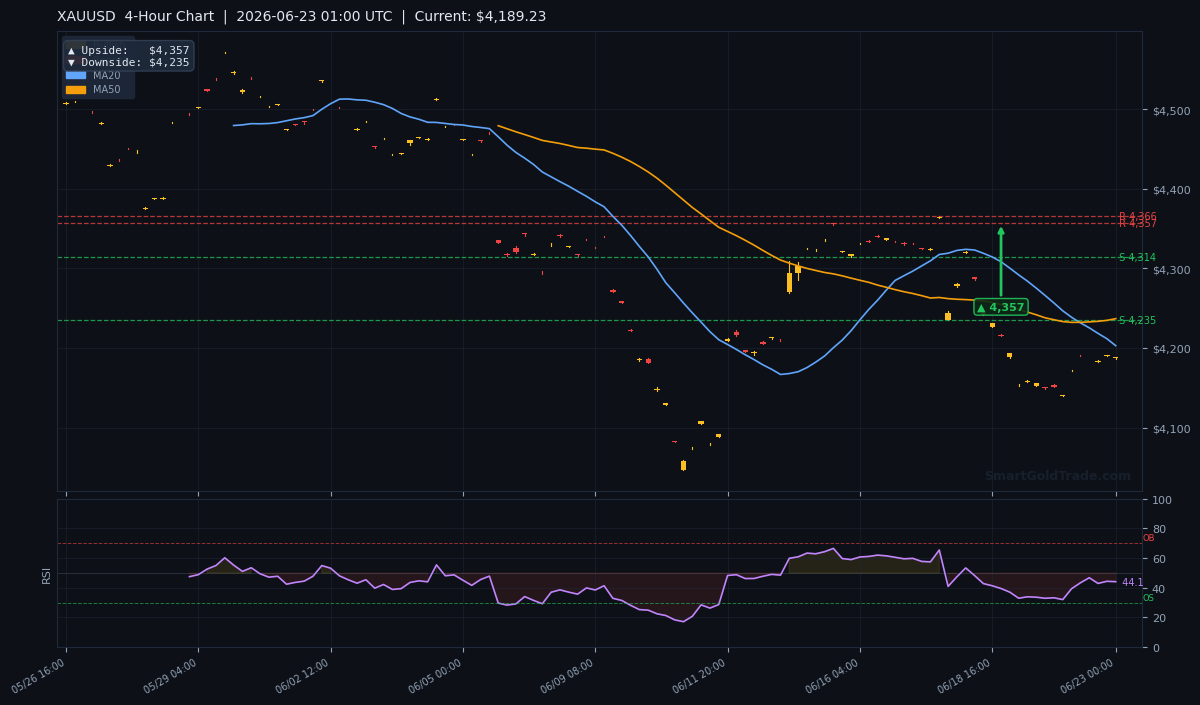Click the 100 label on RSI scale
Image resolution: width=1200 pixels, height=705 pixels.
tap(1162, 500)
